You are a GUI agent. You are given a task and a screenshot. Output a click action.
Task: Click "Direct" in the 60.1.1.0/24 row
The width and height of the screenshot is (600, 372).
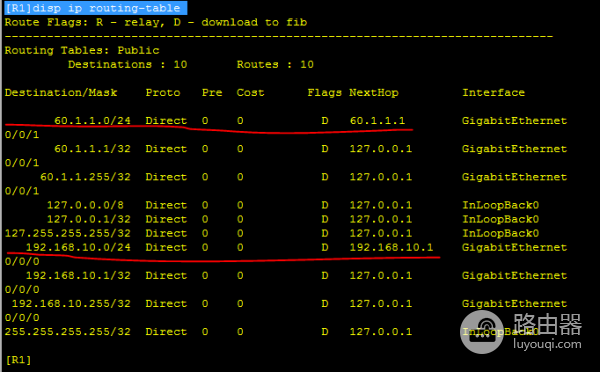pyautogui.click(x=166, y=121)
